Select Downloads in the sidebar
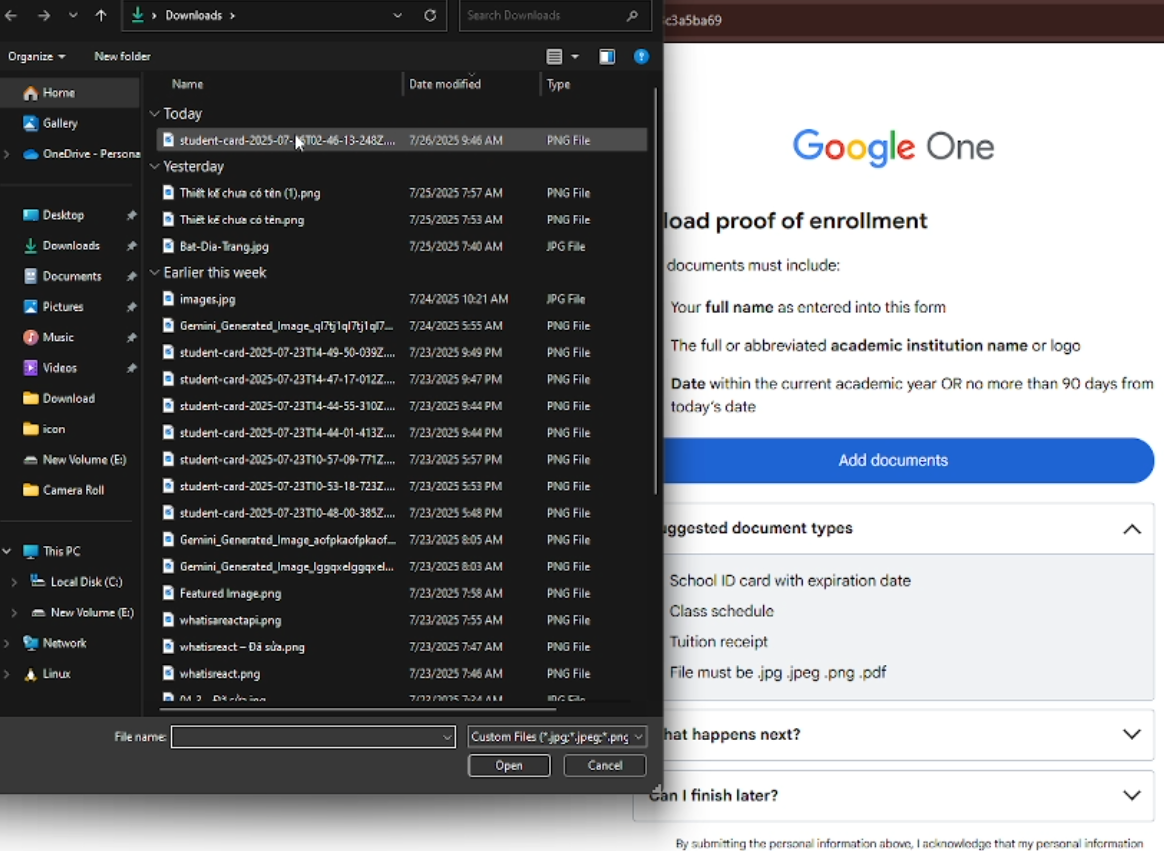The width and height of the screenshot is (1164, 851). [70, 246]
